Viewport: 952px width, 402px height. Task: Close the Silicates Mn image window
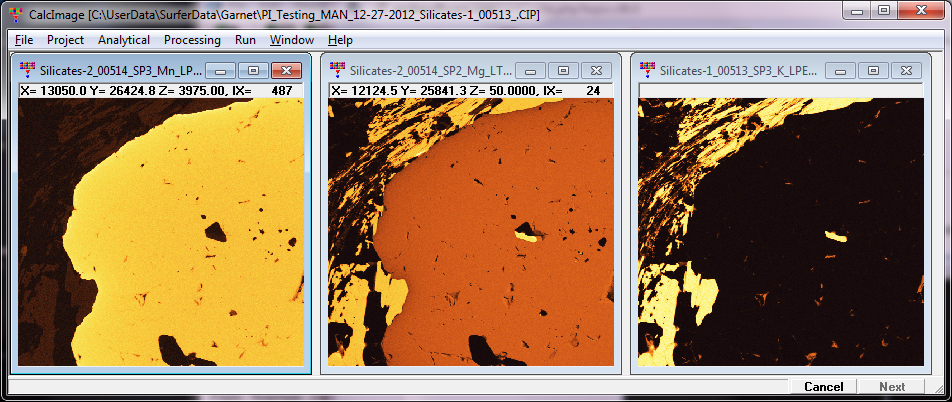click(287, 70)
